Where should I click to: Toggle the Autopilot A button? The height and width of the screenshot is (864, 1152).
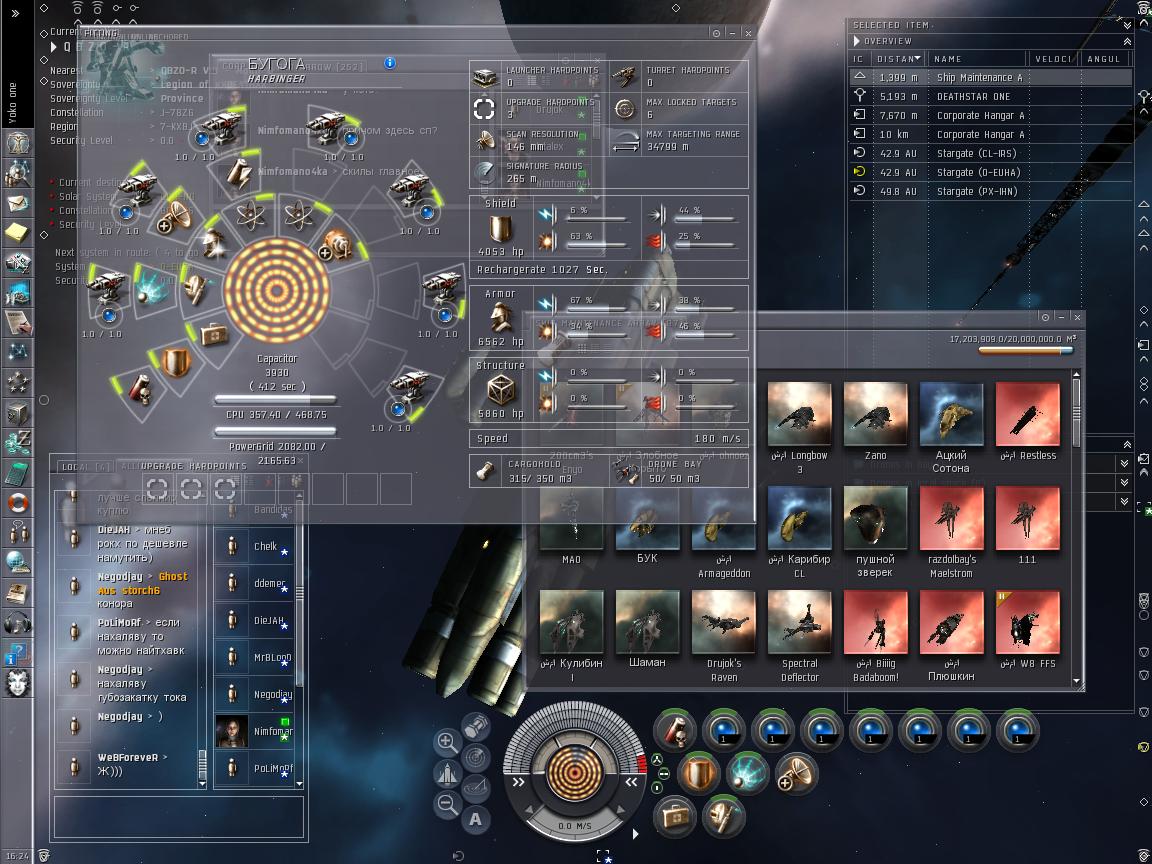point(476,819)
